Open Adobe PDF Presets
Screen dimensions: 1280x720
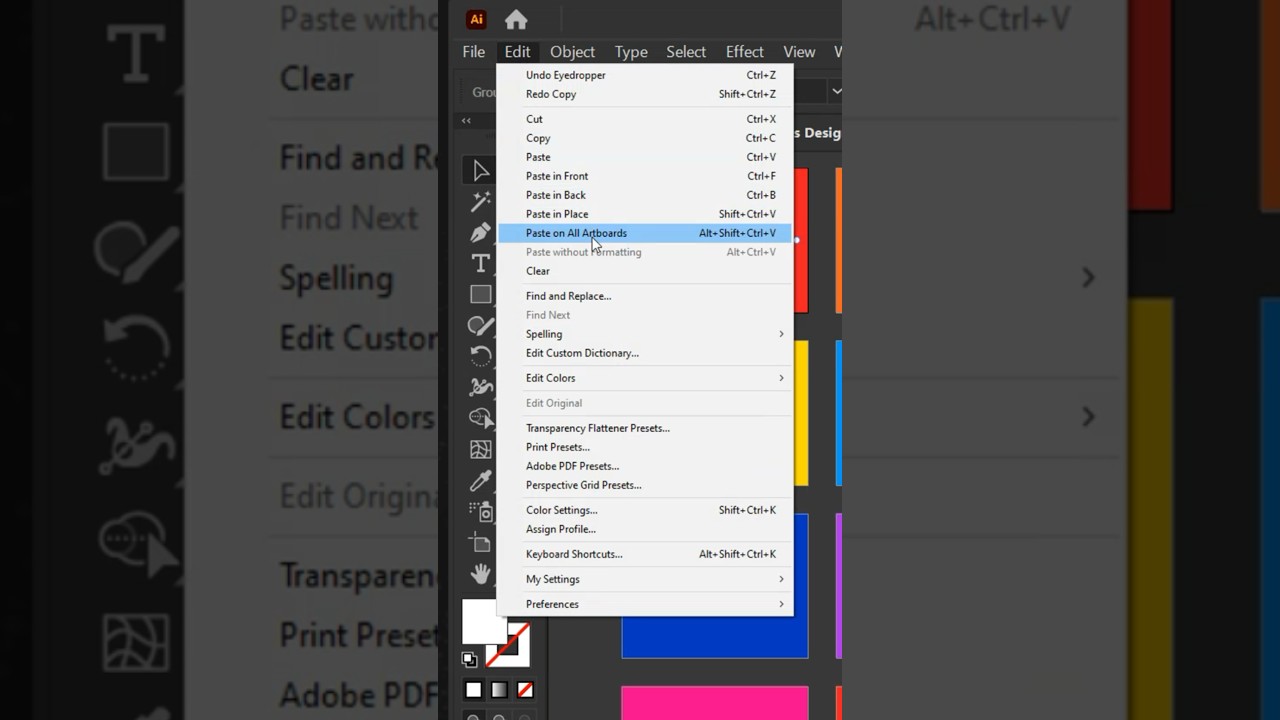(x=646, y=466)
